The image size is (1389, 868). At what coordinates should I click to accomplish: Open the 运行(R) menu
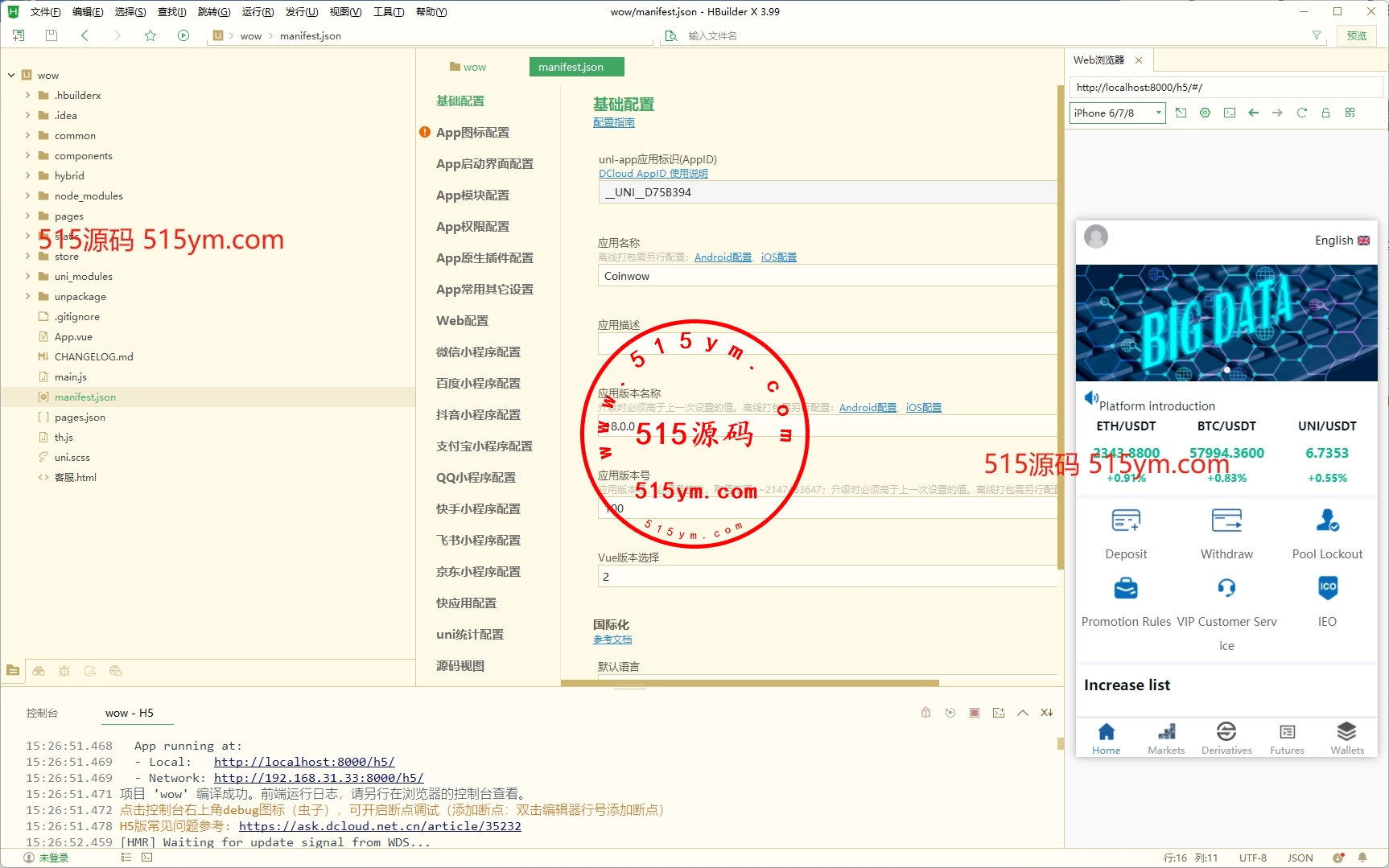click(258, 11)
